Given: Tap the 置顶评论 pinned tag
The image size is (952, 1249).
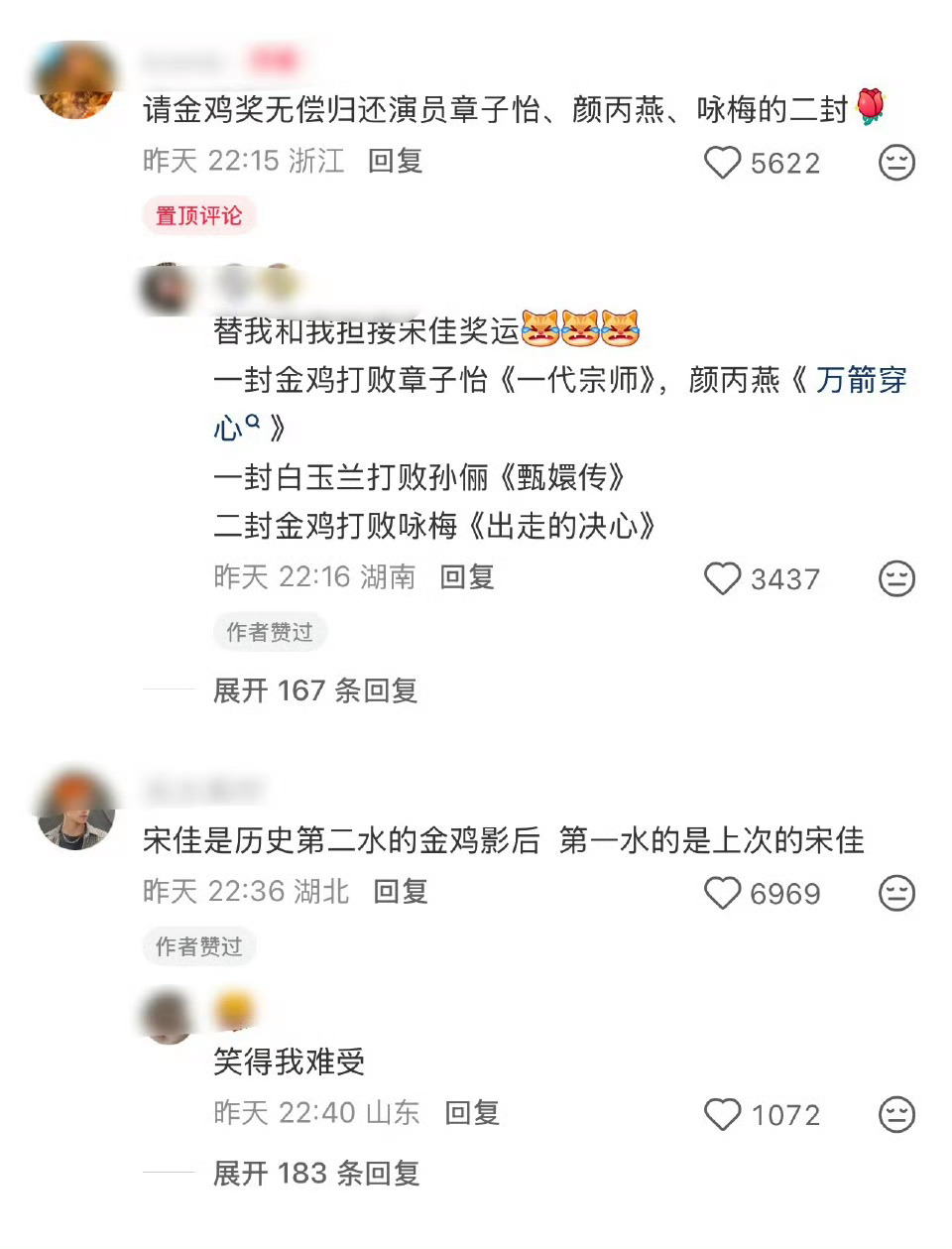Looking at the screenshot, I should click(x=198, y=215).
